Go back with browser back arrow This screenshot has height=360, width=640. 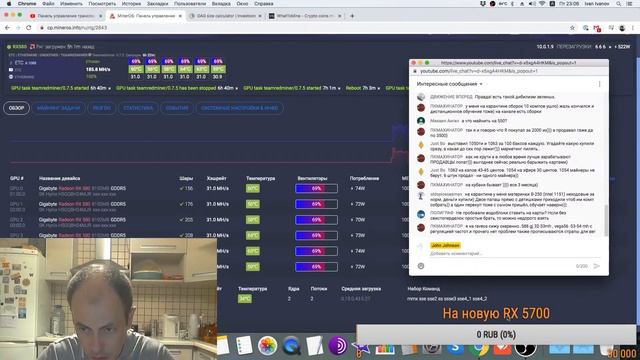(x=7, y=28)
